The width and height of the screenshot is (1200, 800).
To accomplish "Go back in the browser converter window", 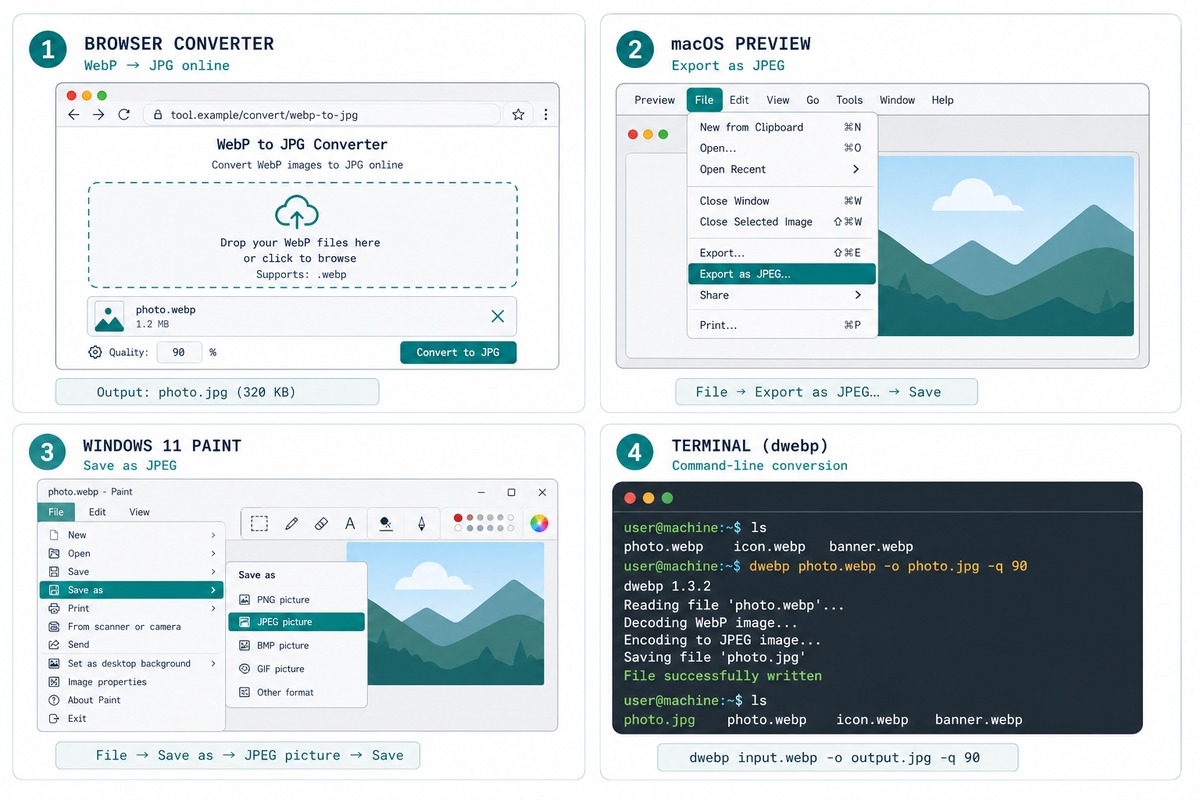I will point(74,115).
